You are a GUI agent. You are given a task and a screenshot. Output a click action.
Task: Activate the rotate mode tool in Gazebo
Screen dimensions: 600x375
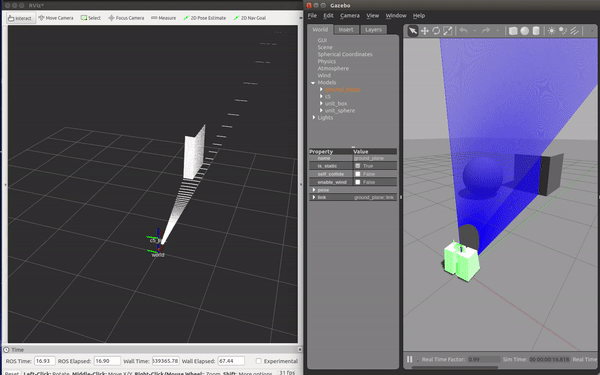(436, 31)
